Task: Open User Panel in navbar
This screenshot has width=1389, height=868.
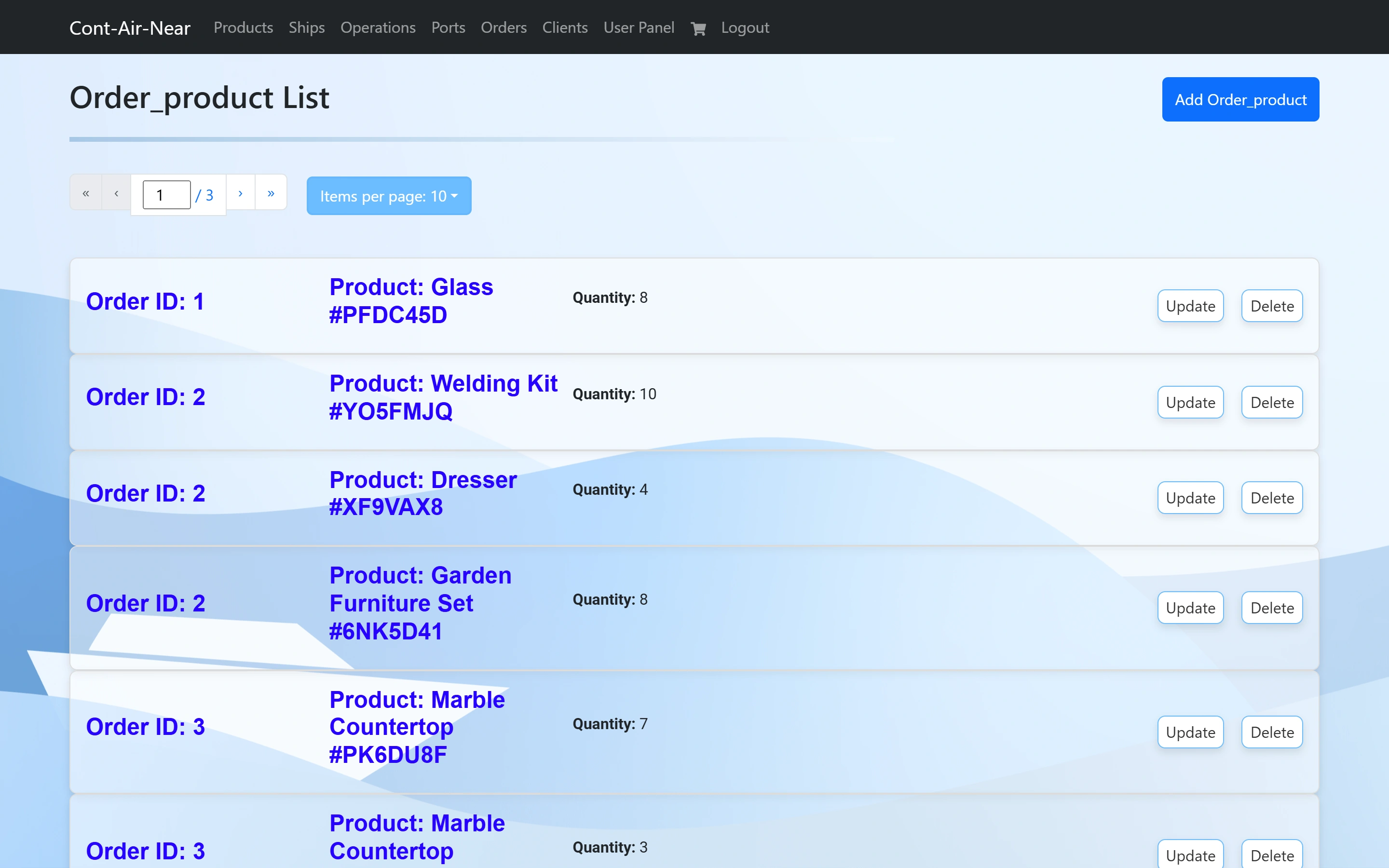Action: pyautogui.click(x=639, y=27)
